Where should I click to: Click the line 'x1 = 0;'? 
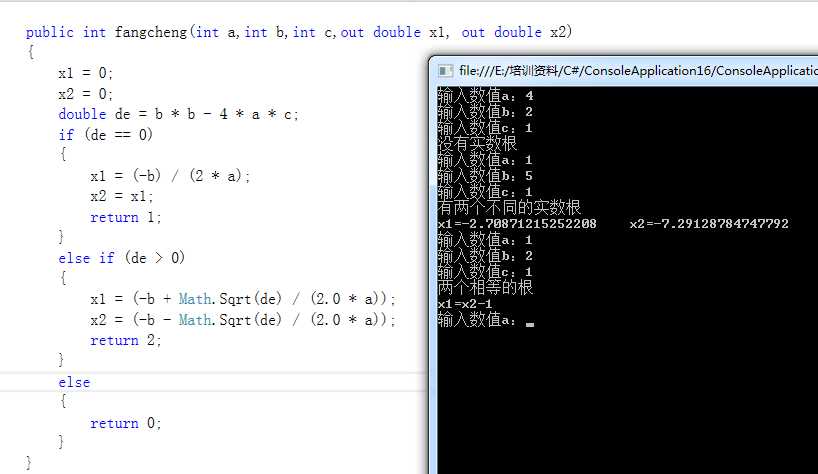[86, 73]
